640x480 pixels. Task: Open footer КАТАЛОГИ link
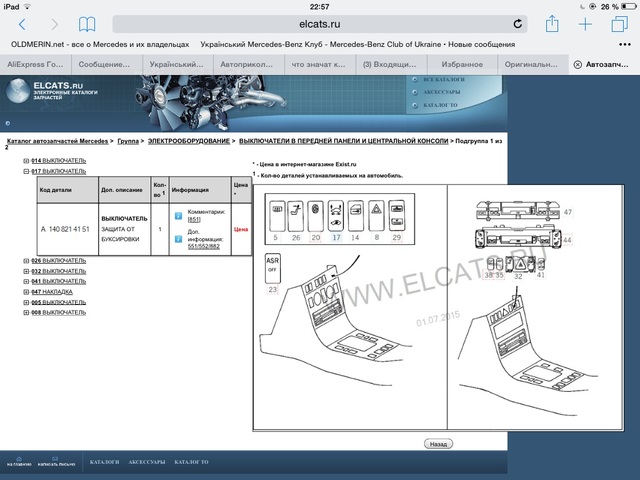tap(104, 462)
